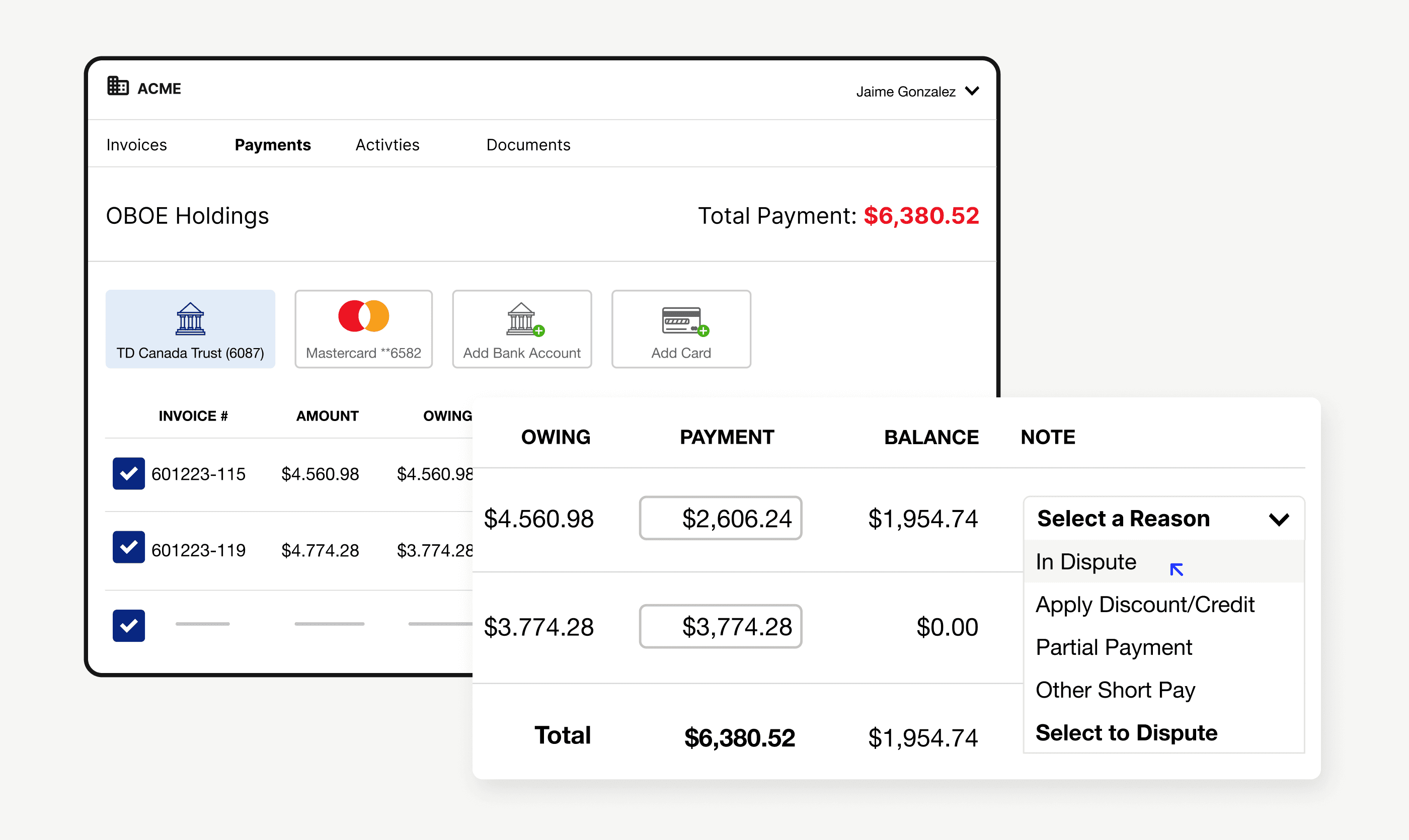Choose the Mastercard **6582 card logo

364,316
